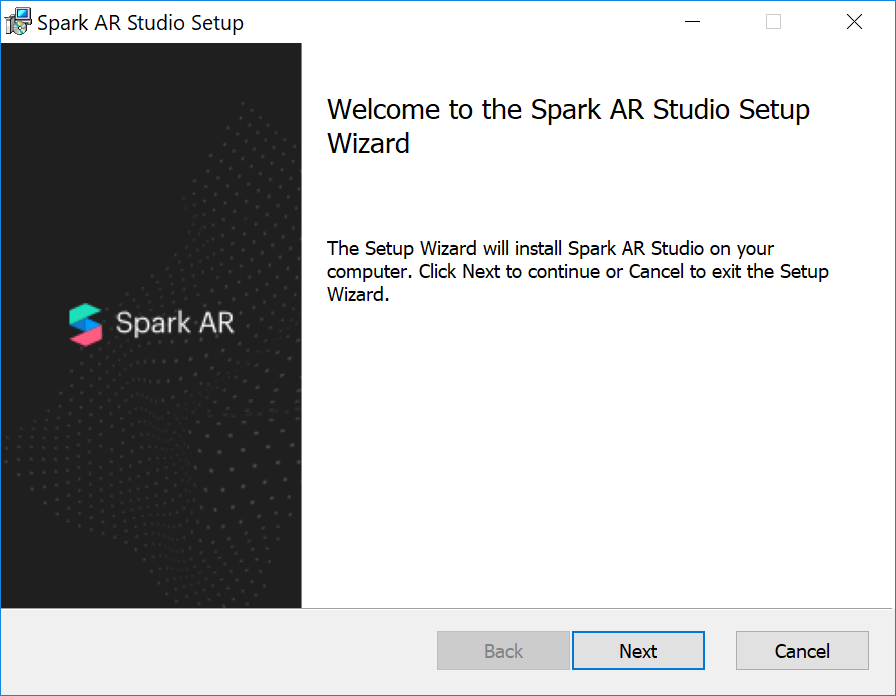This screenshot has height=696, width=896.
Task: Click the "Welcome to the Spark AR" heading line
Action: tap(568, 109)
